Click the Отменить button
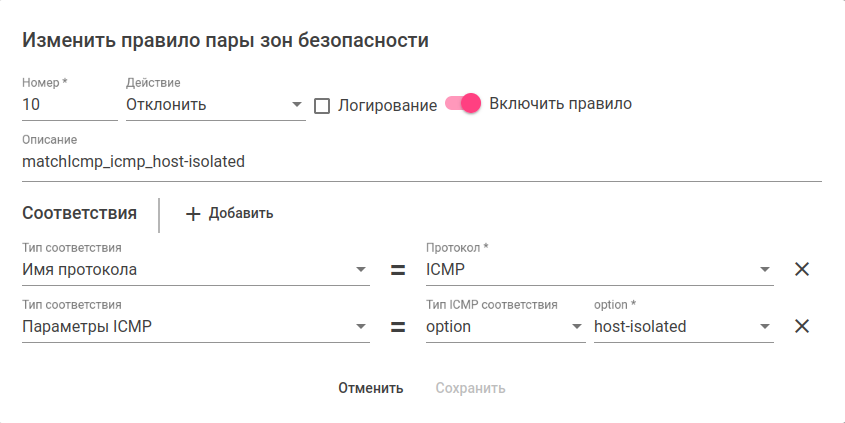Viewport: 845px width, 423px height. pyautogui.click(x=370, y=388)
